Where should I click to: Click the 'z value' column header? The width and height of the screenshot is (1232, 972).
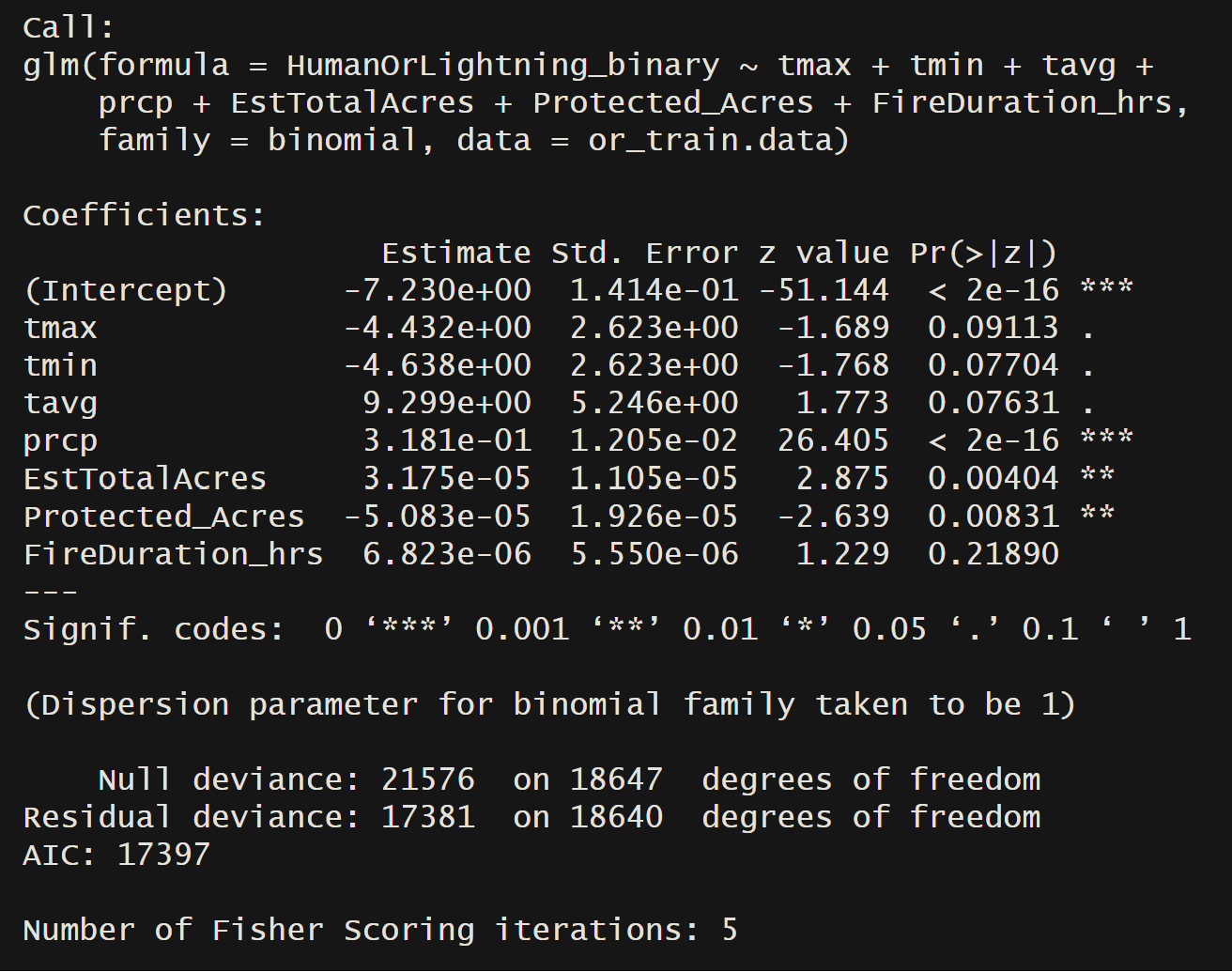coord(824,253)
